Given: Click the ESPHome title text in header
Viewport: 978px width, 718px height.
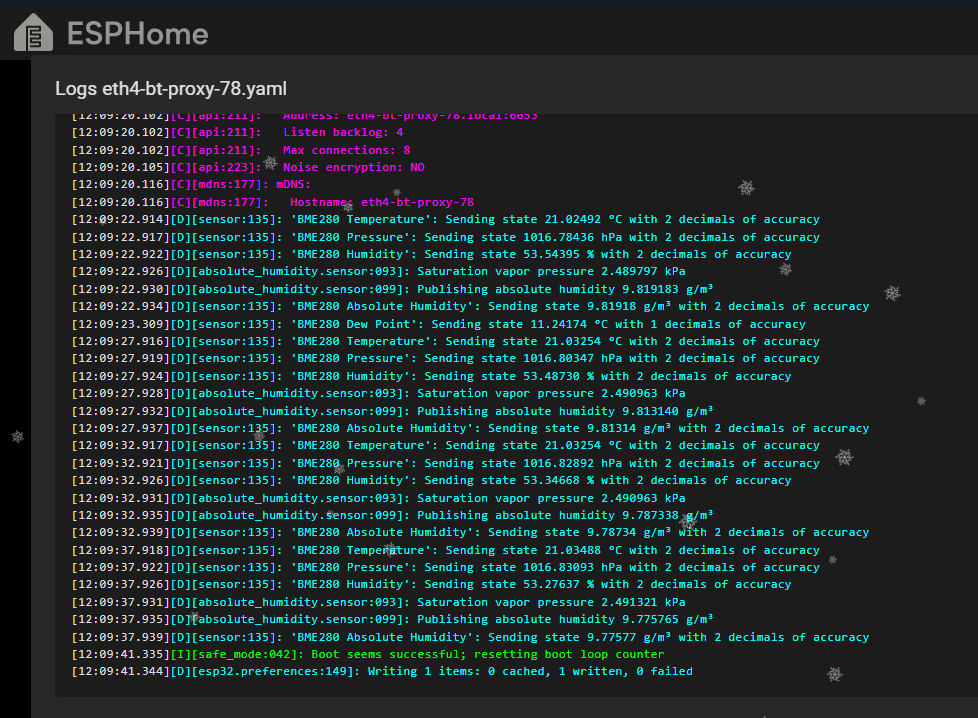Looking at the screenshot, I should click(137, 35).
